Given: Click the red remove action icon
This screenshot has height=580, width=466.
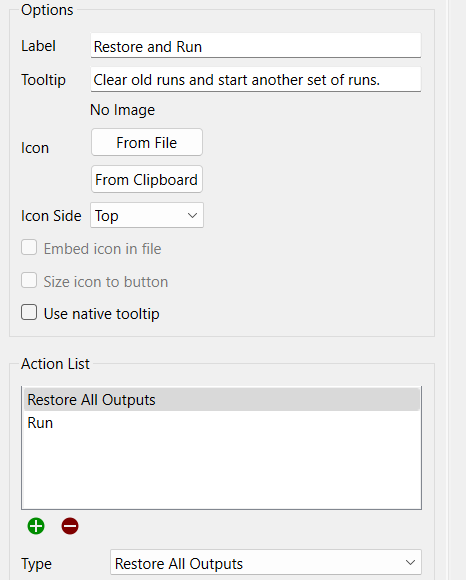Looking at the screenshot, I should point(70,526).
